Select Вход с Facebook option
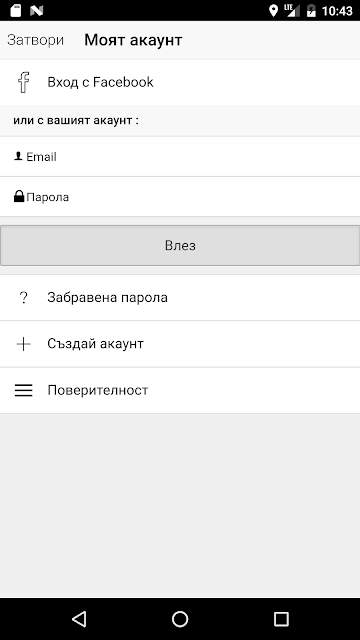Screen dimensions: 360x640 click(x=180, y=82)
